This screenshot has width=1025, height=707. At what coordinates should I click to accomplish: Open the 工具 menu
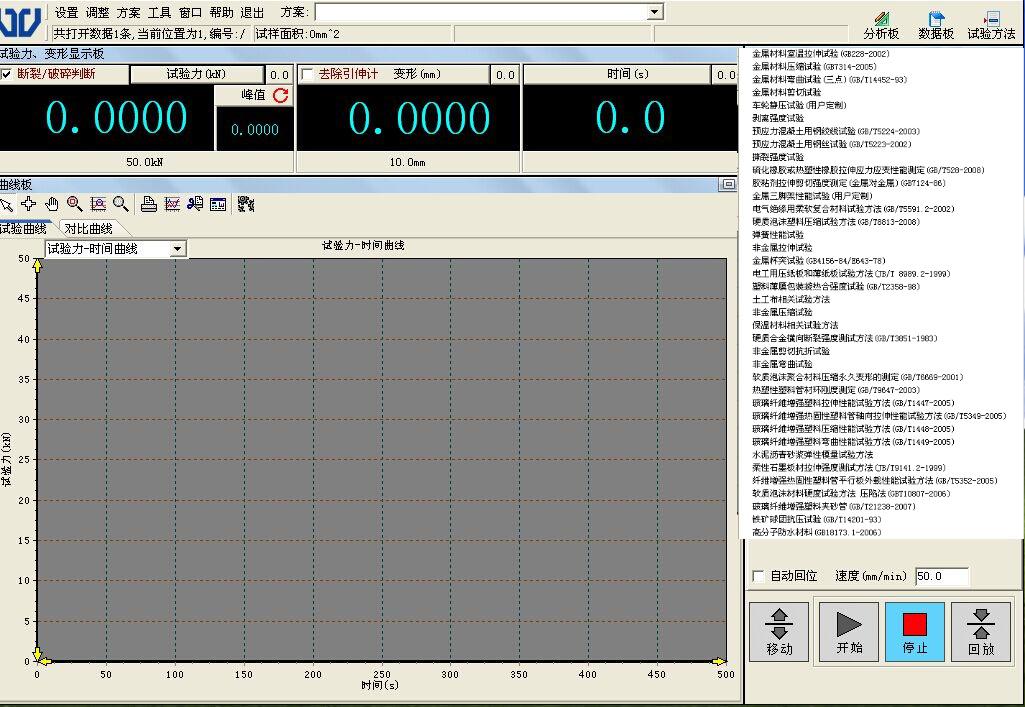pos(159,12)
